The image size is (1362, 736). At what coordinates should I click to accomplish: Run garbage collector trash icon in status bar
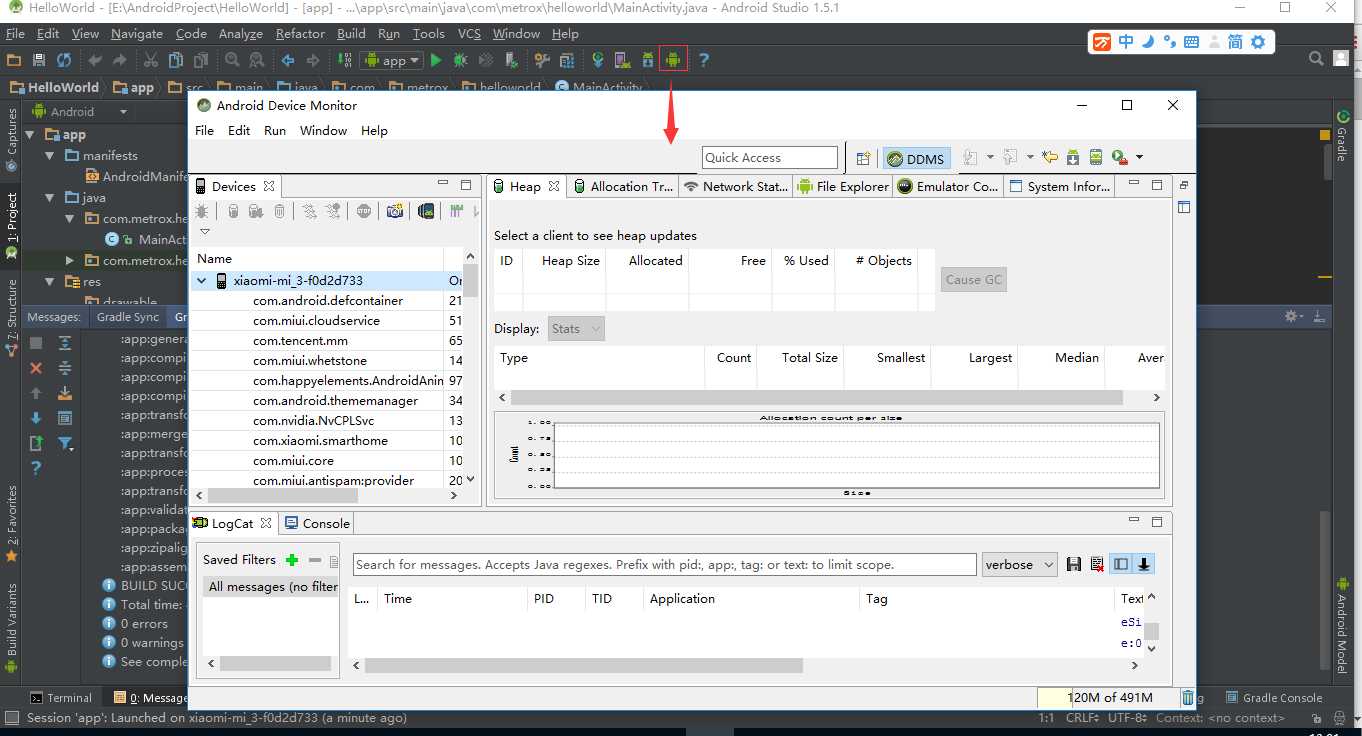(x=1187, y=698)
